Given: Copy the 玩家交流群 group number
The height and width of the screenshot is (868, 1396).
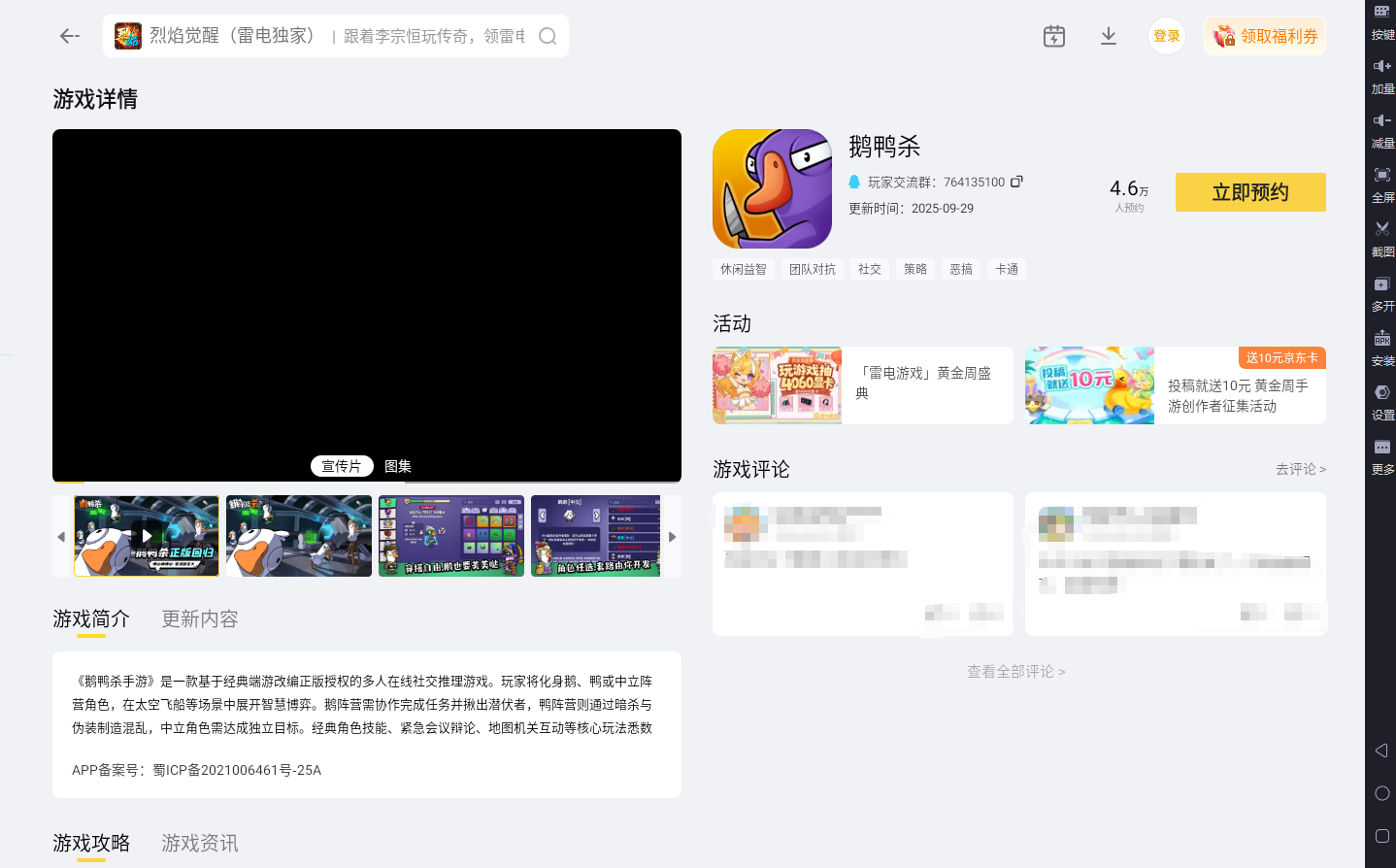Looking at the screenshot, I should point(1016,181).
